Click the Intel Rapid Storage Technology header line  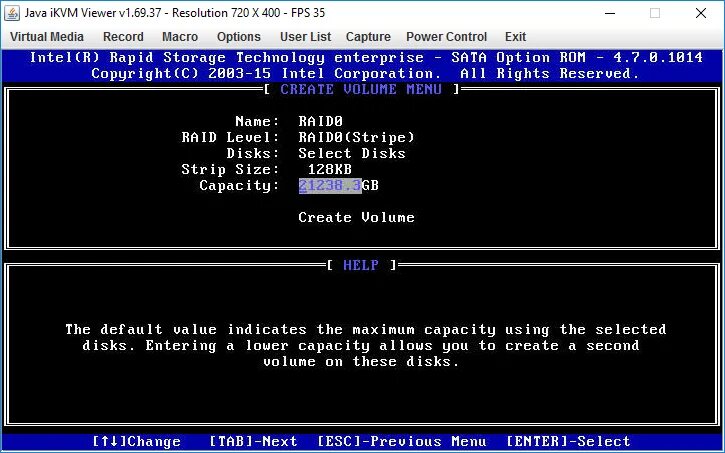pyautogui.click(x=366, y=58)
